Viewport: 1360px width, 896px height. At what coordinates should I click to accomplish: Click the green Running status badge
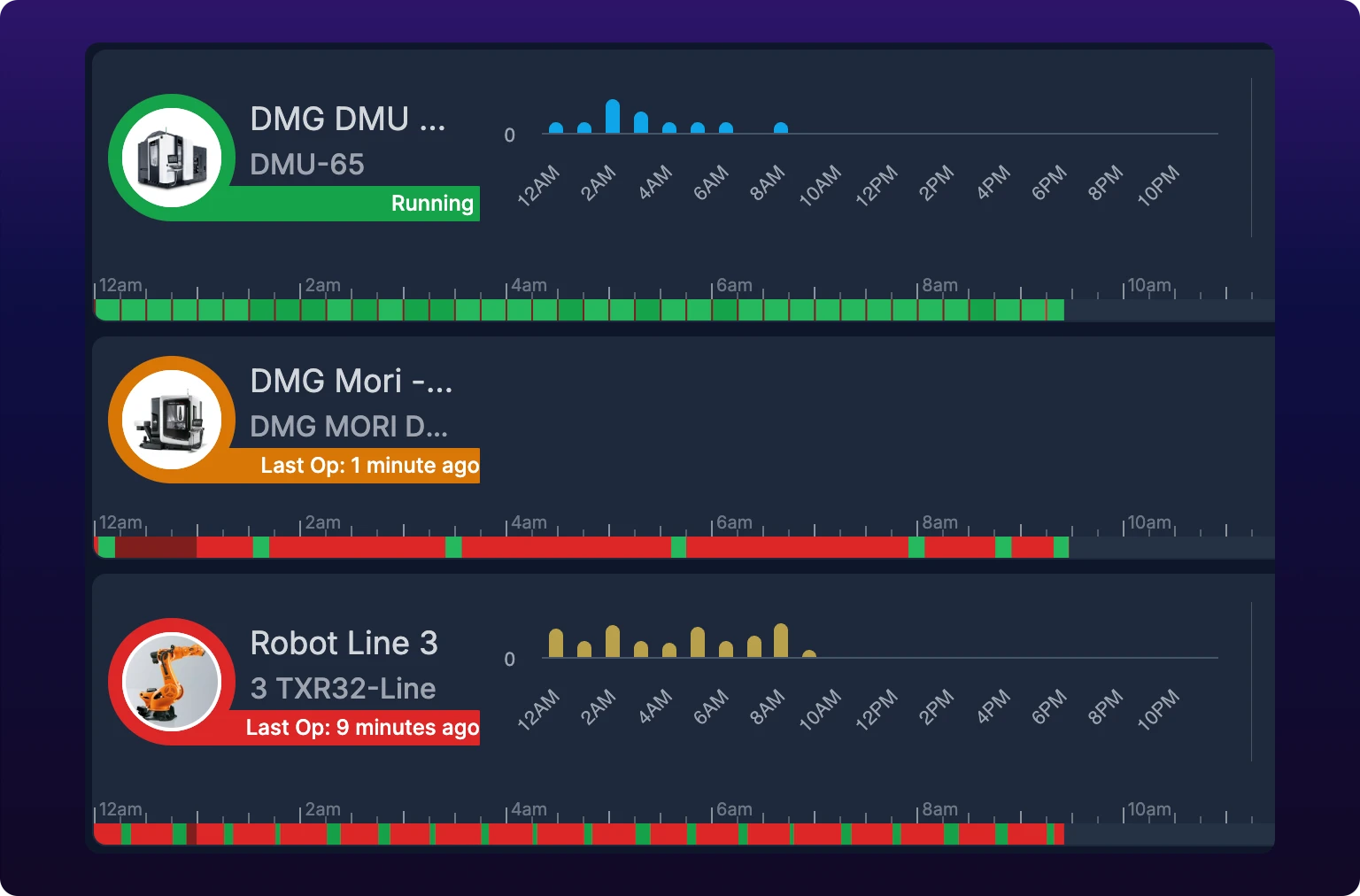[x=432, y=204]
